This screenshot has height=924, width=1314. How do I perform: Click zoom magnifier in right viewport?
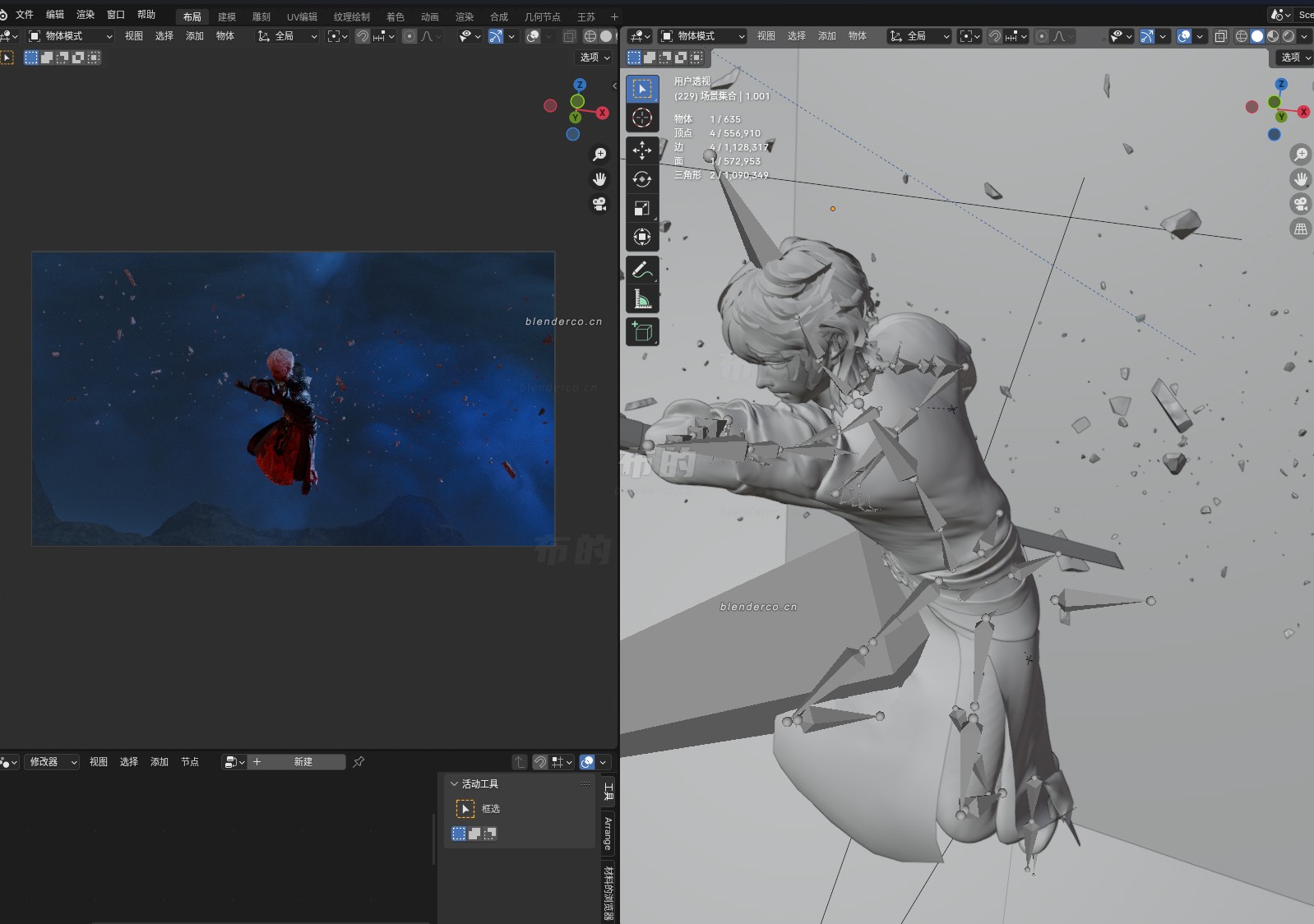1301,155
